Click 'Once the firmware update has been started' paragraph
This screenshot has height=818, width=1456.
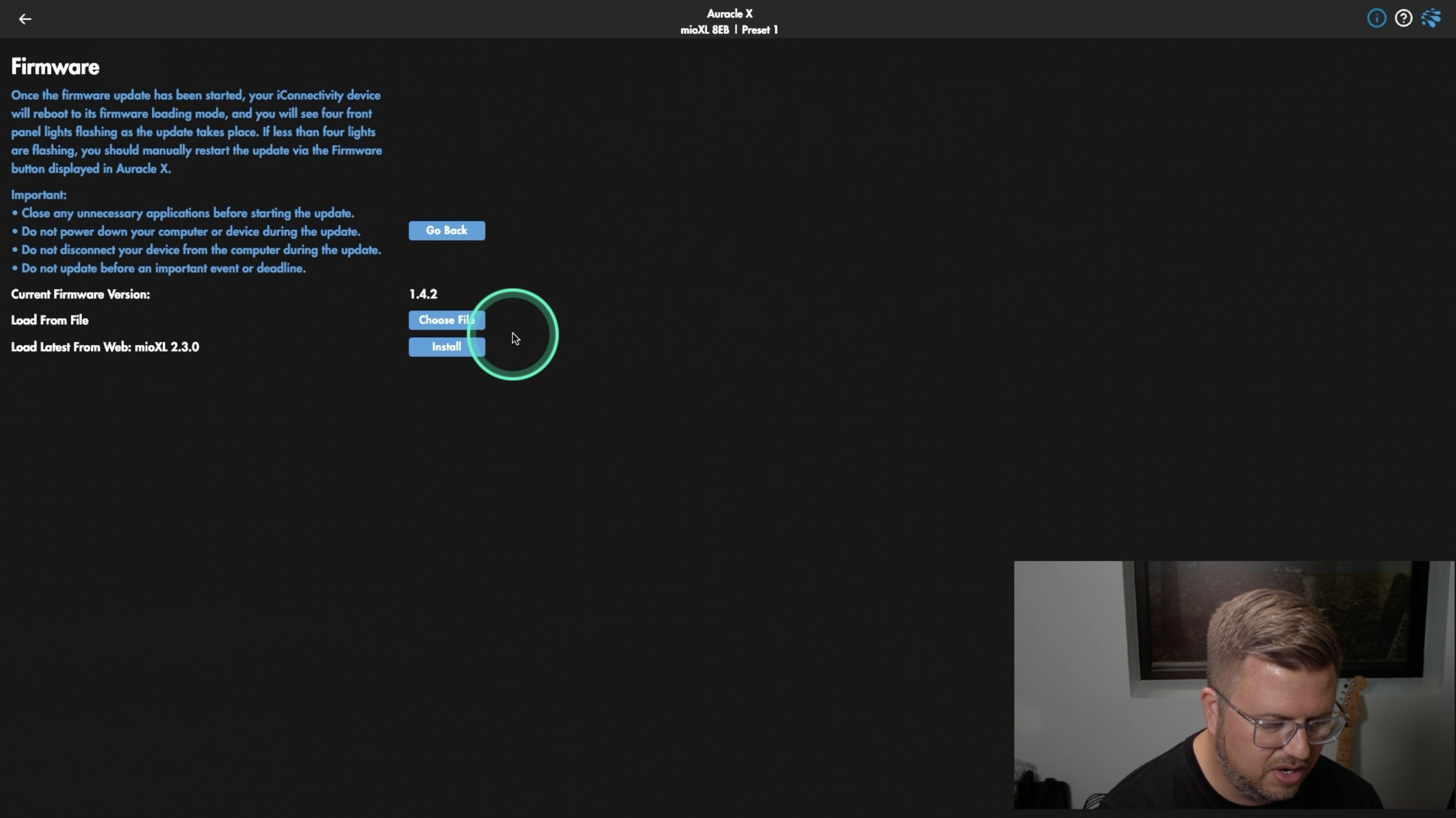(x=197, y=132)
